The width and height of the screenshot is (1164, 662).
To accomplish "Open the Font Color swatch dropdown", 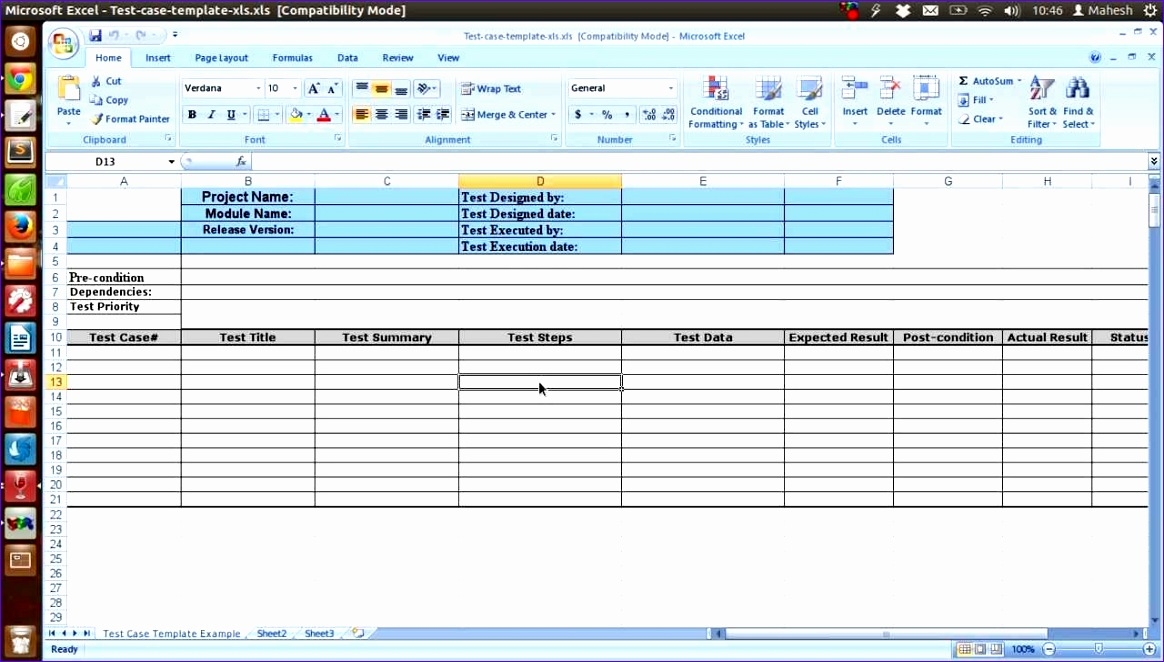I will (x=336, y=115).
